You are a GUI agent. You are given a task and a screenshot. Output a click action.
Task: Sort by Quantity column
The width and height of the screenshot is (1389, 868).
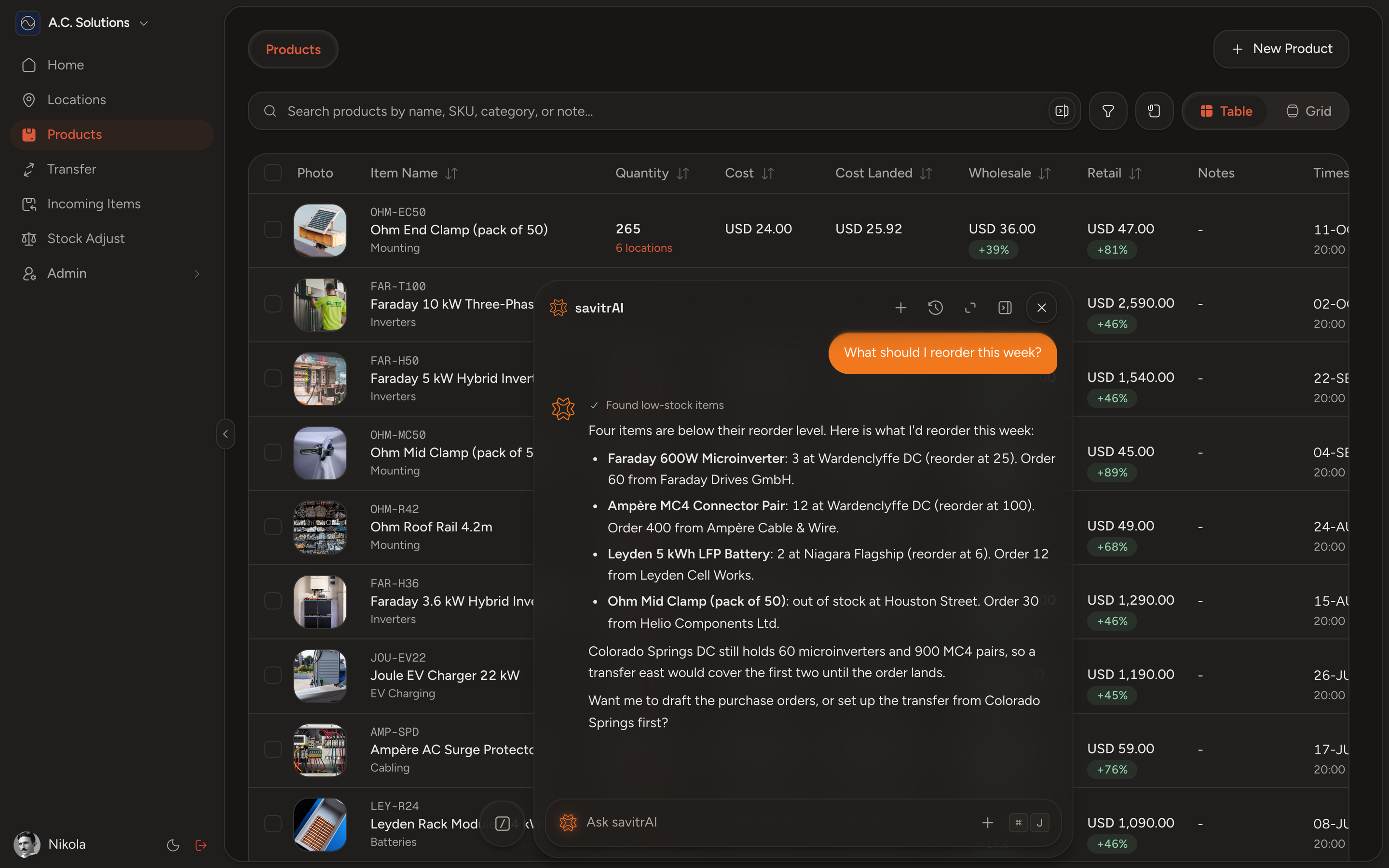point(682,174)
